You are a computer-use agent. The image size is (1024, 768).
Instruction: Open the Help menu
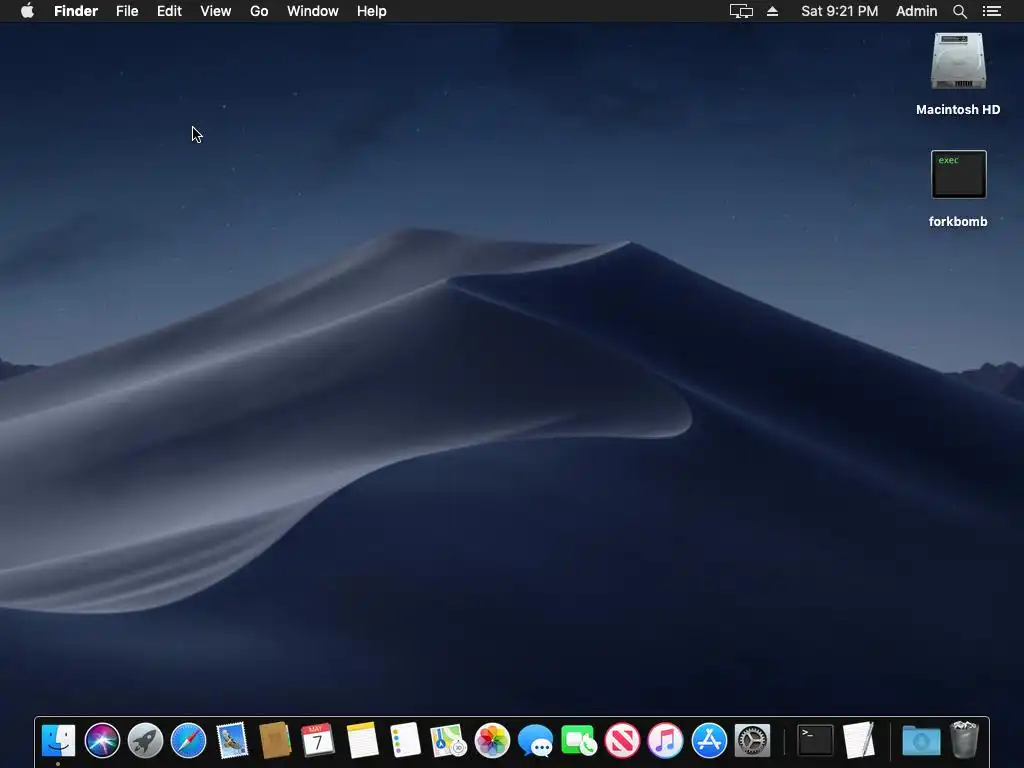372,11
